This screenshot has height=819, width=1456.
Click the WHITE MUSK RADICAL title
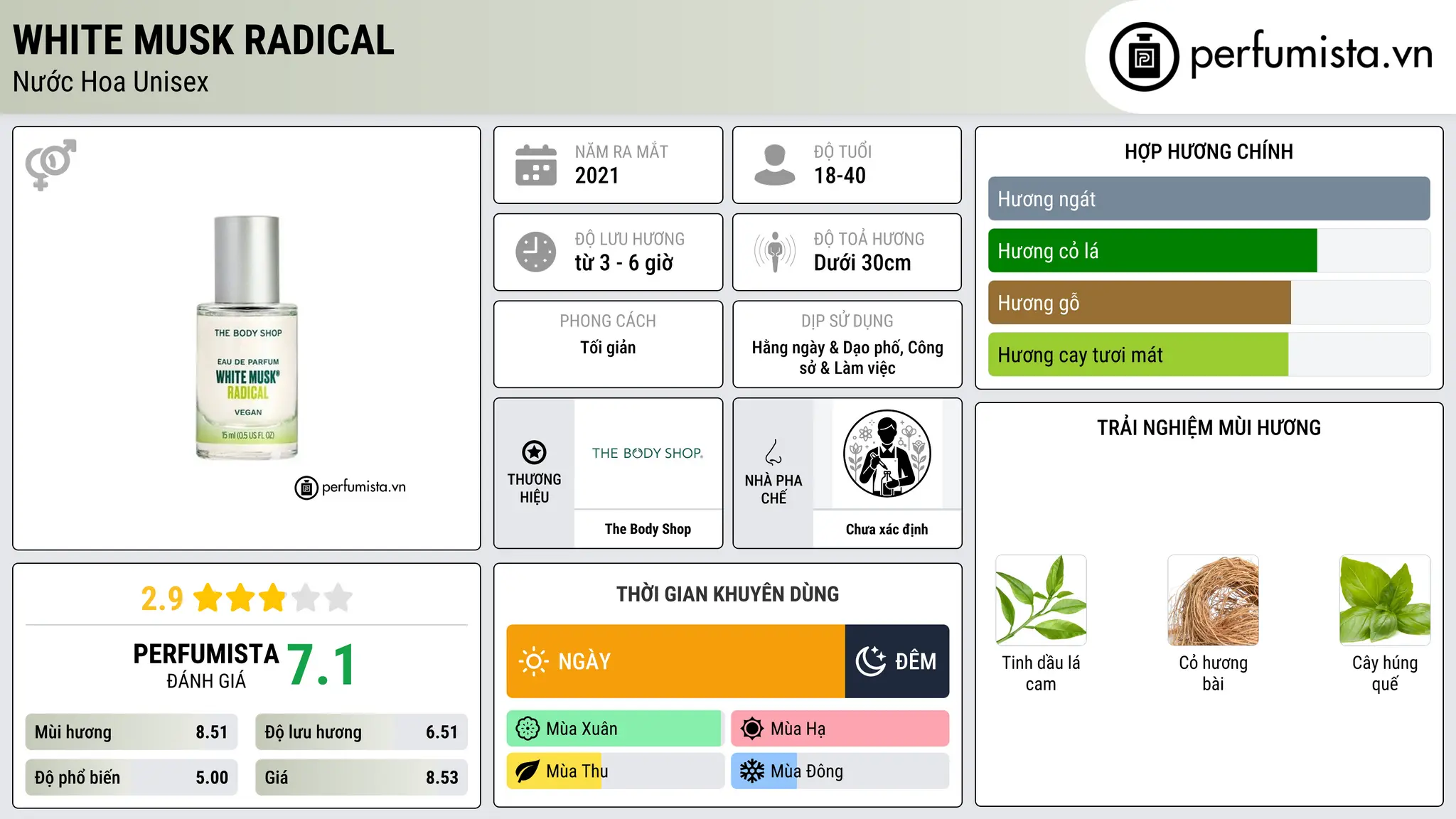click(x=203, y=40)
